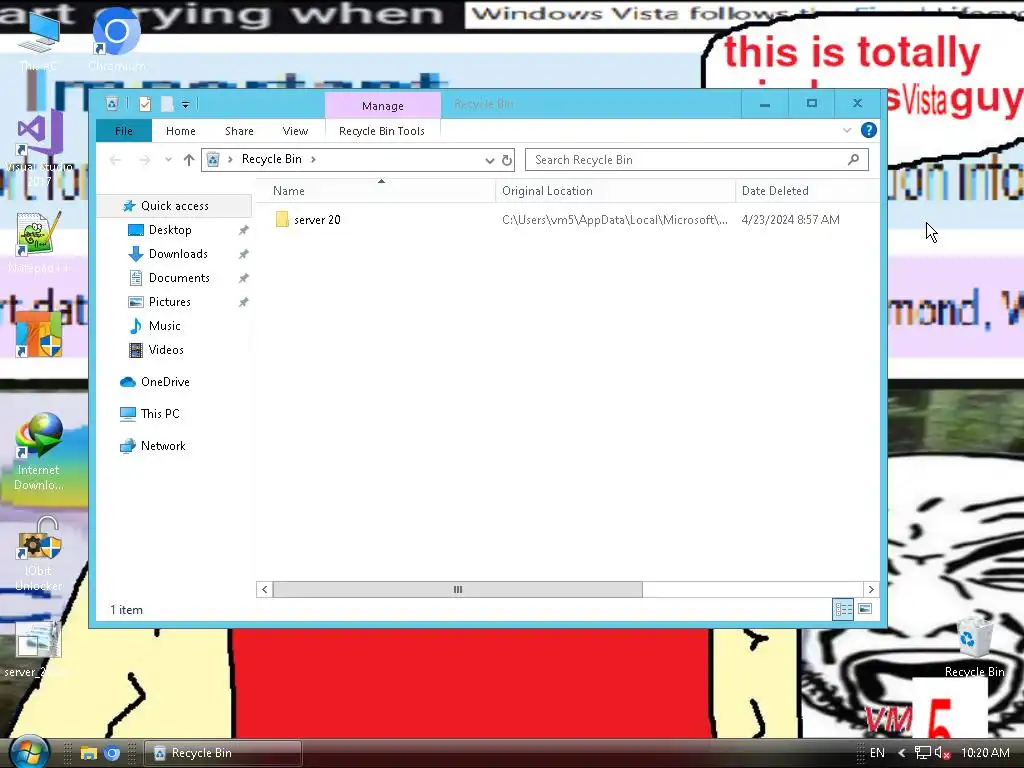Image resolution: width=1024 pixels, height=768 pixels.
Task: Select This PC in the navigation pane
Action: click(159, 414)
